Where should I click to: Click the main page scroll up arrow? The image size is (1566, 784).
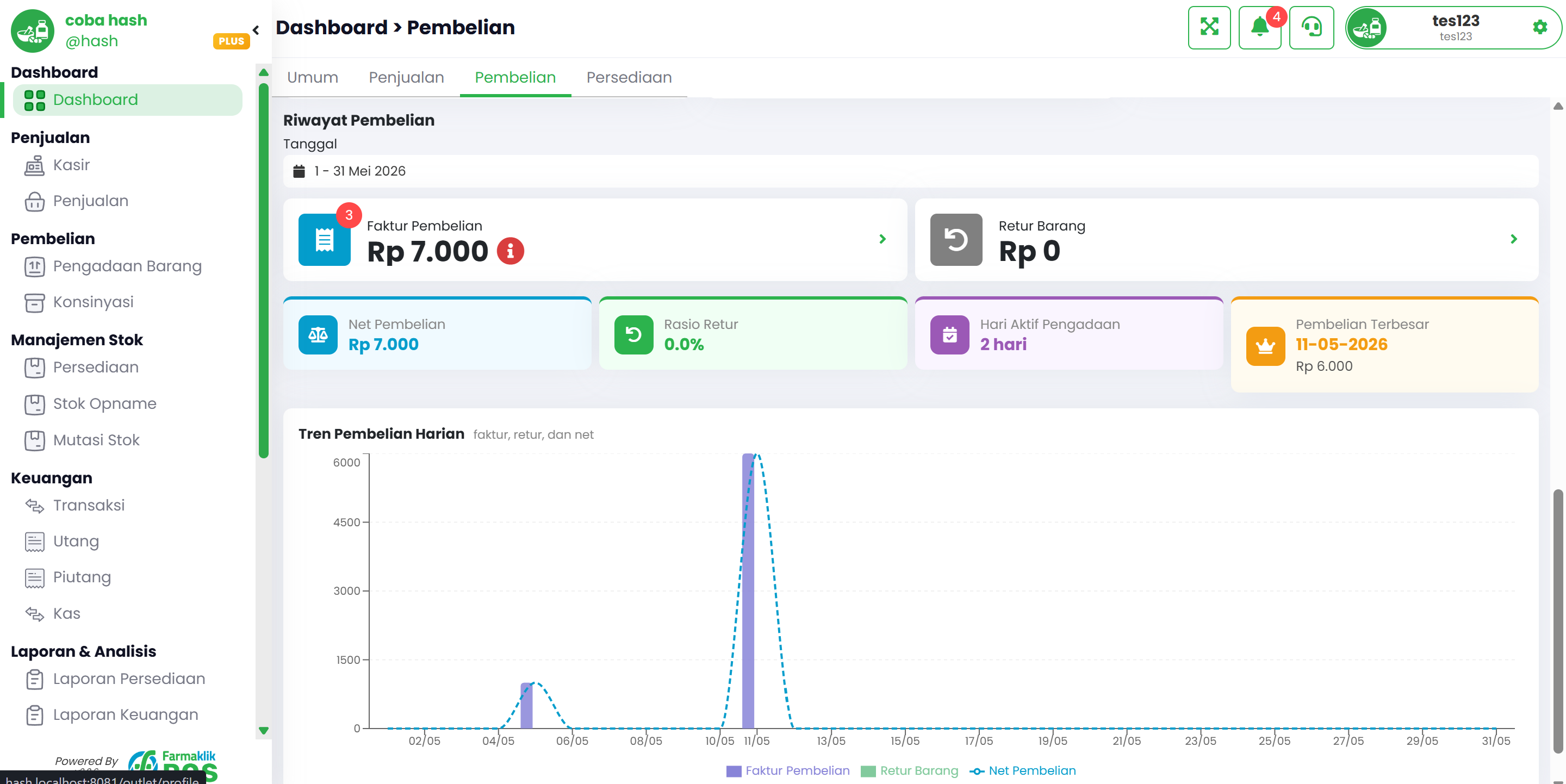1557,107
